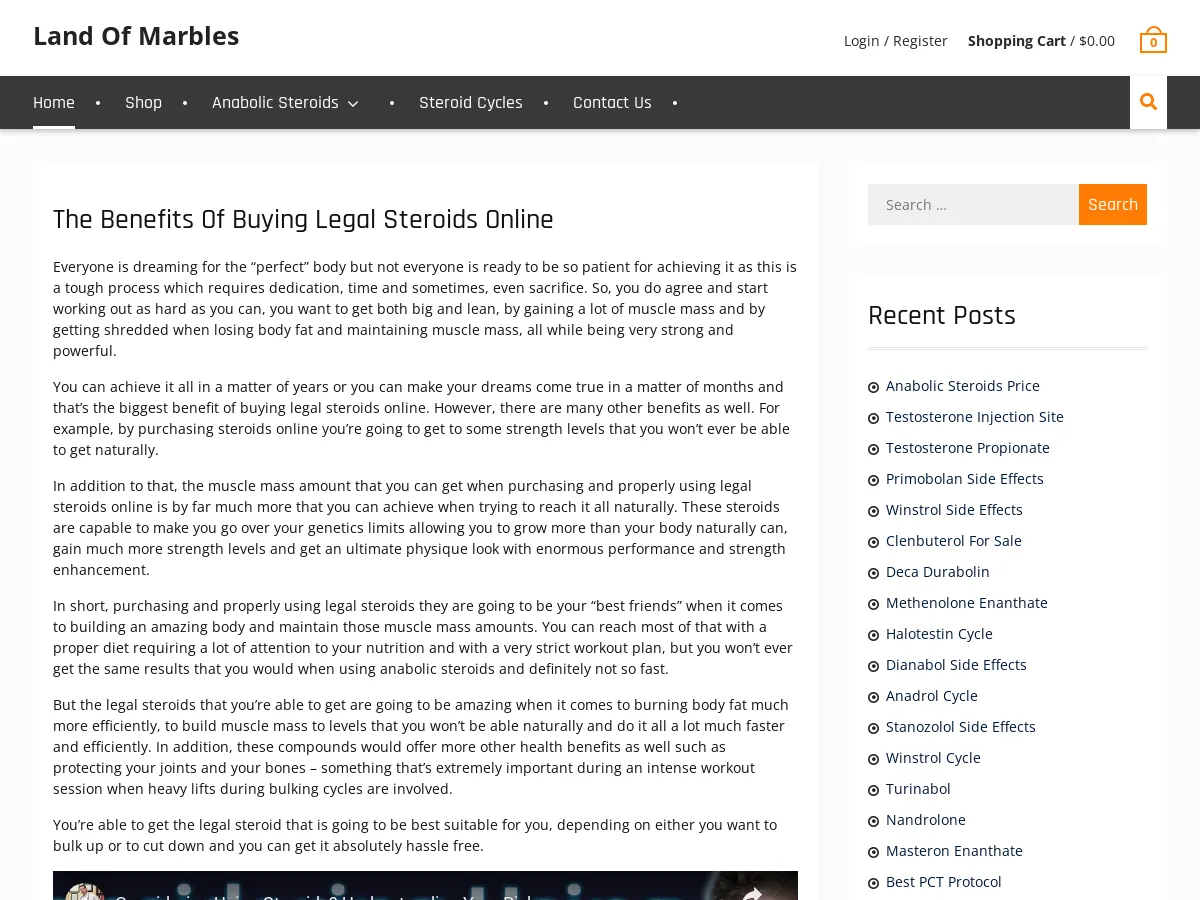Open the Testosterone Propionate recent post
The image size is (1200, 900).
967,447
